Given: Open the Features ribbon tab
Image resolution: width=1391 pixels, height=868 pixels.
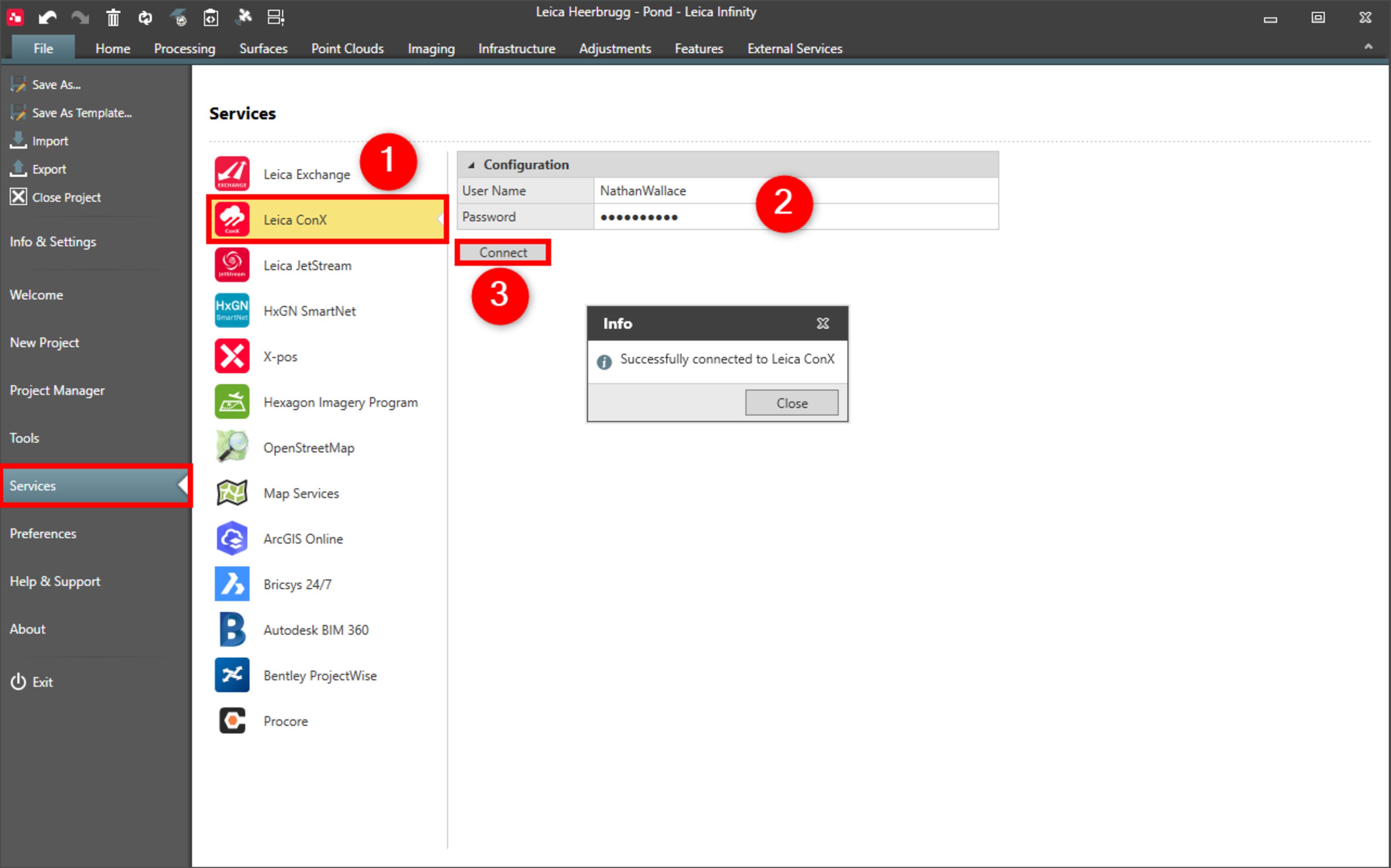Looking at the screenshot, I should [698, 48].
